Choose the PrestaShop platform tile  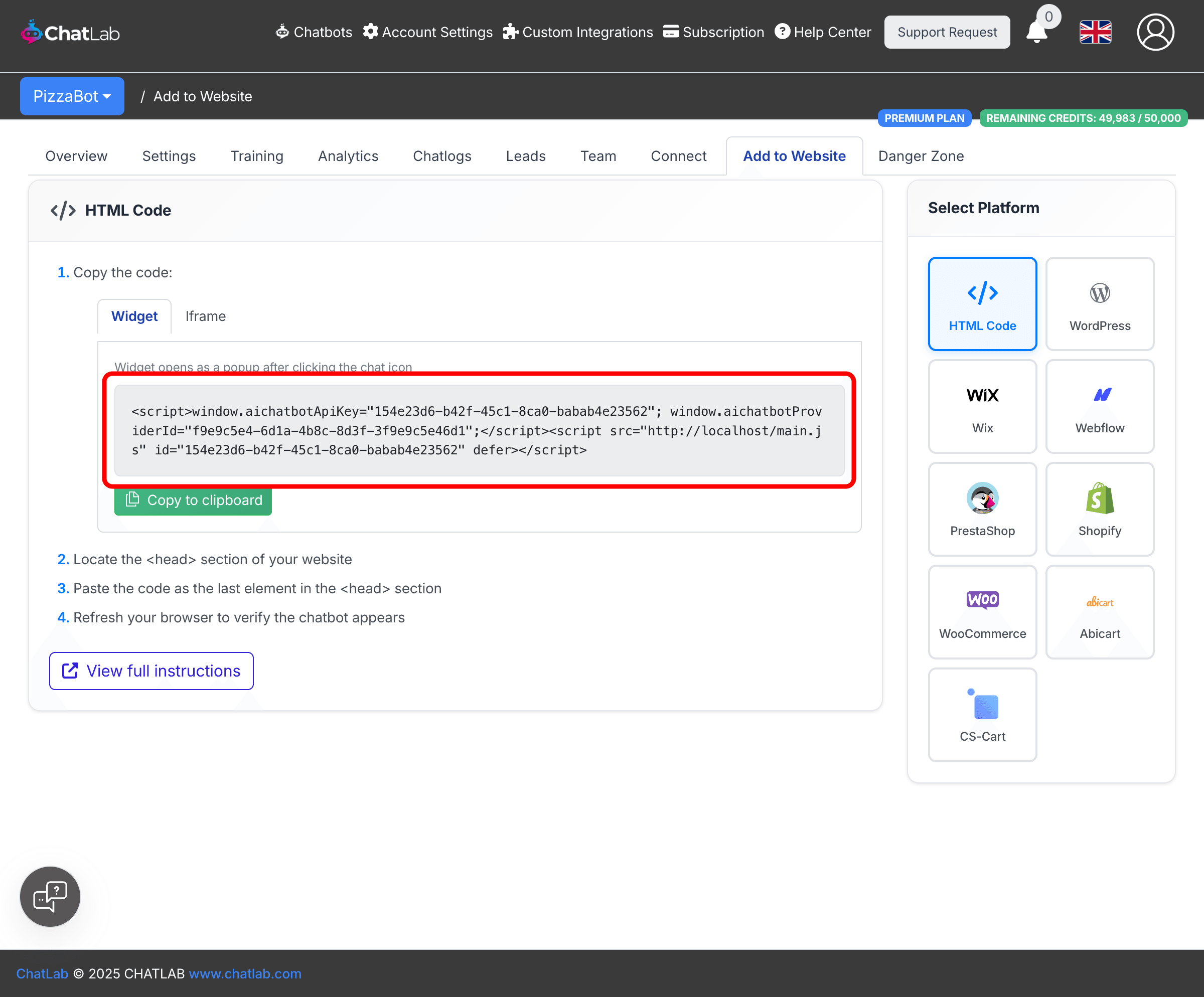click(982, 509)
